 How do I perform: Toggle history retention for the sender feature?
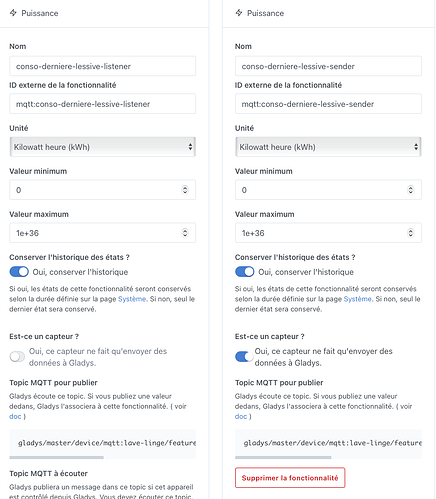pyautogui.click(x=245, y=272)
